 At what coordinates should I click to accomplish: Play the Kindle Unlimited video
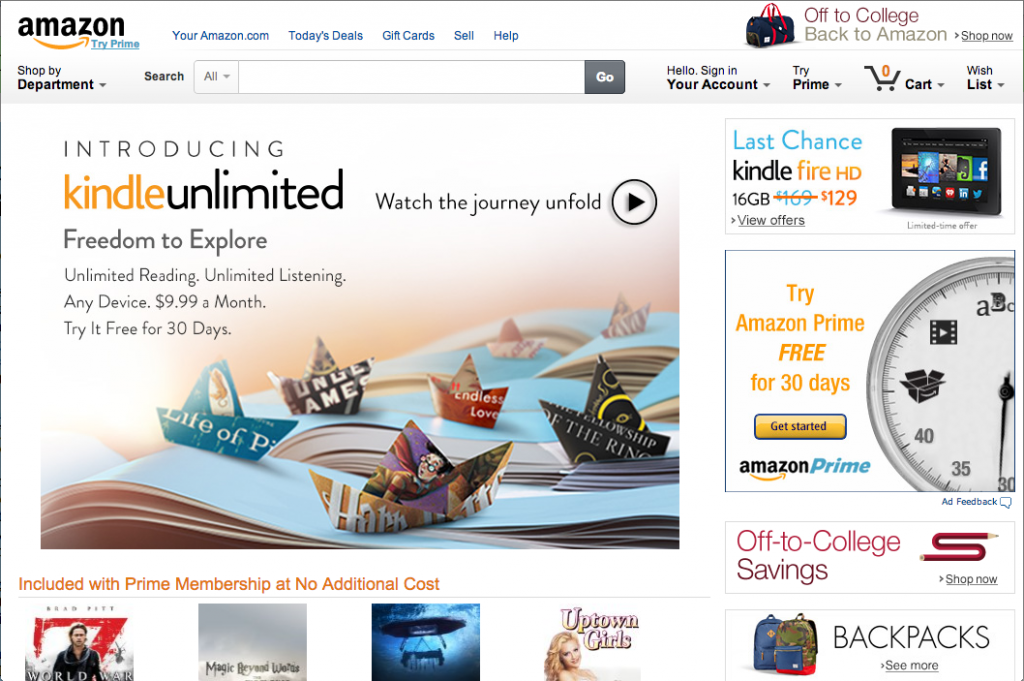coord(633,202)
